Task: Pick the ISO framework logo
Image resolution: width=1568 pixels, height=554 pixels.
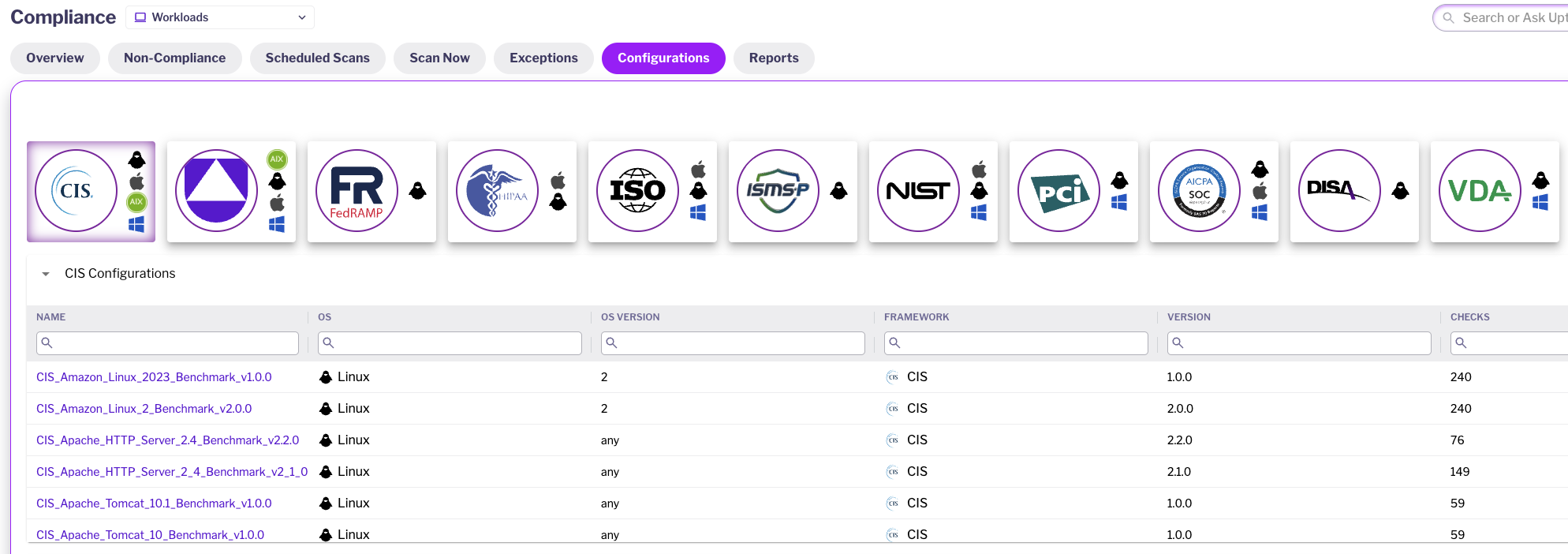Action: tap(638, 191)
